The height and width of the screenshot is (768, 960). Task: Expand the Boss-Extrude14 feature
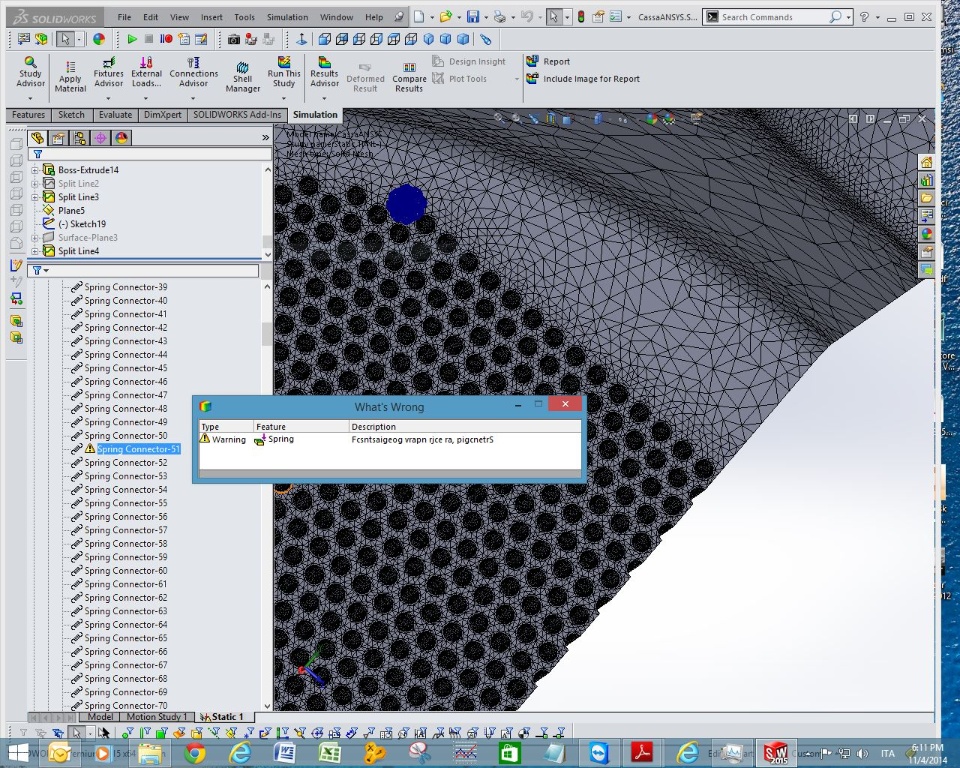click(35, 170)
